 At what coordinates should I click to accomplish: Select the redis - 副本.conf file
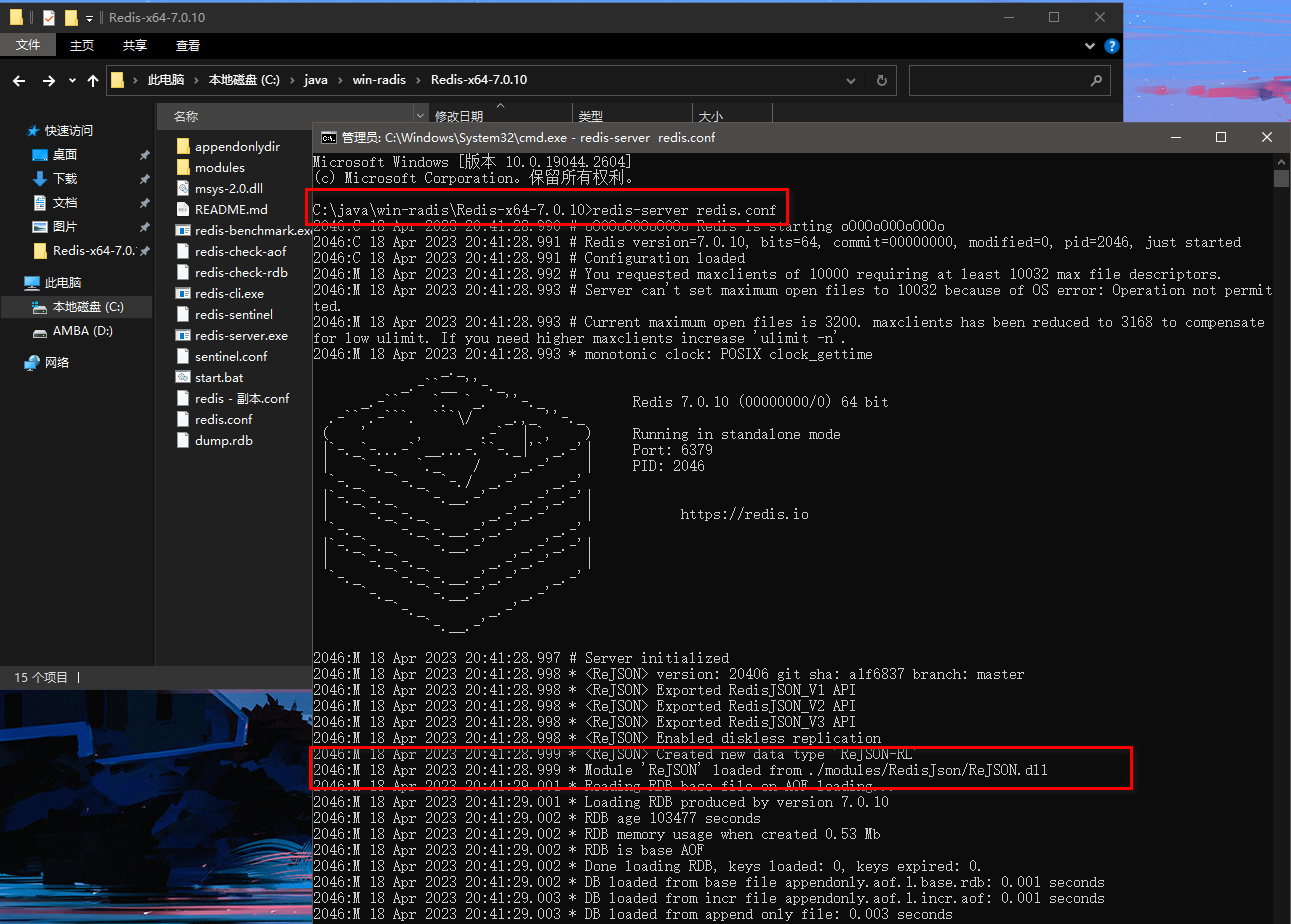click(x=242, y=398)
